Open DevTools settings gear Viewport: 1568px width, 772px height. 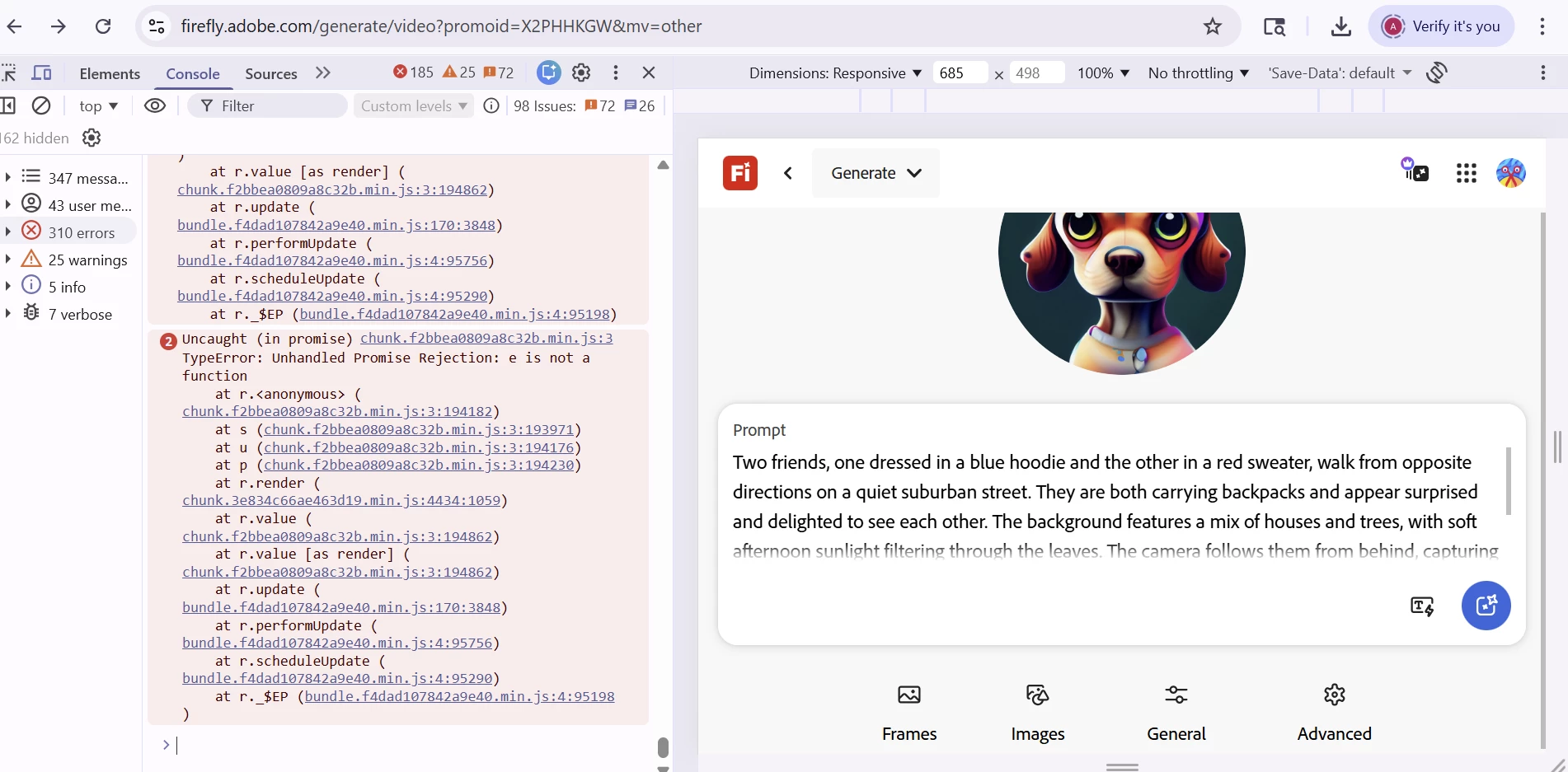click(x=581, y=73)
